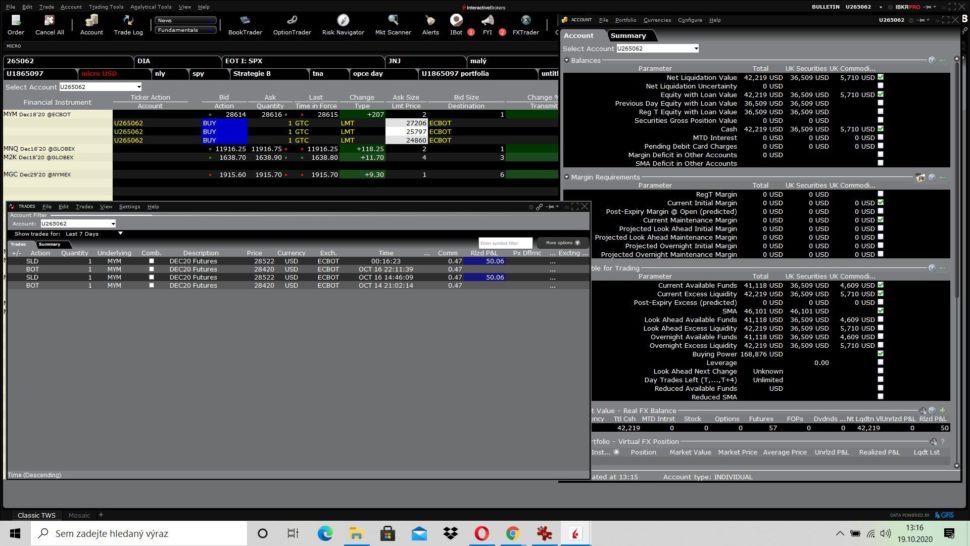Image resolution: width=970 pixels, height=546 pixels.
Task: Open the Fundamentals dropdown in toolbar
Action: click(x=186, y=30)
